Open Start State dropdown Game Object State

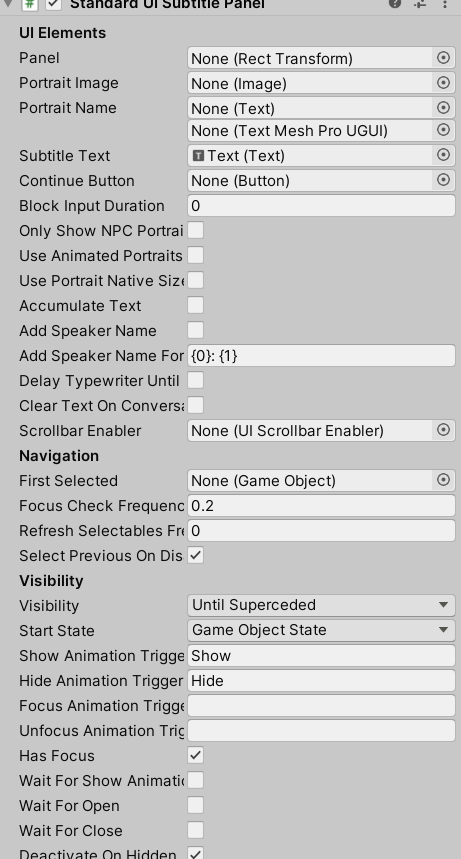point(321,630)
